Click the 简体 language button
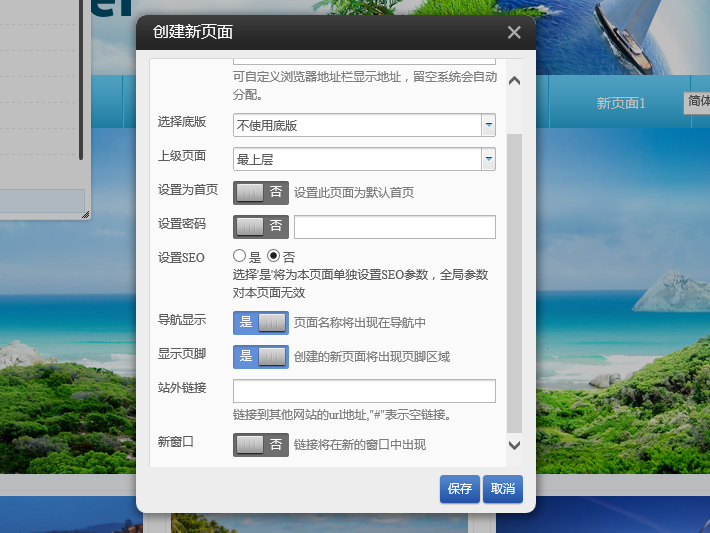This screenshot has height=533, width=710. [697, 102]
